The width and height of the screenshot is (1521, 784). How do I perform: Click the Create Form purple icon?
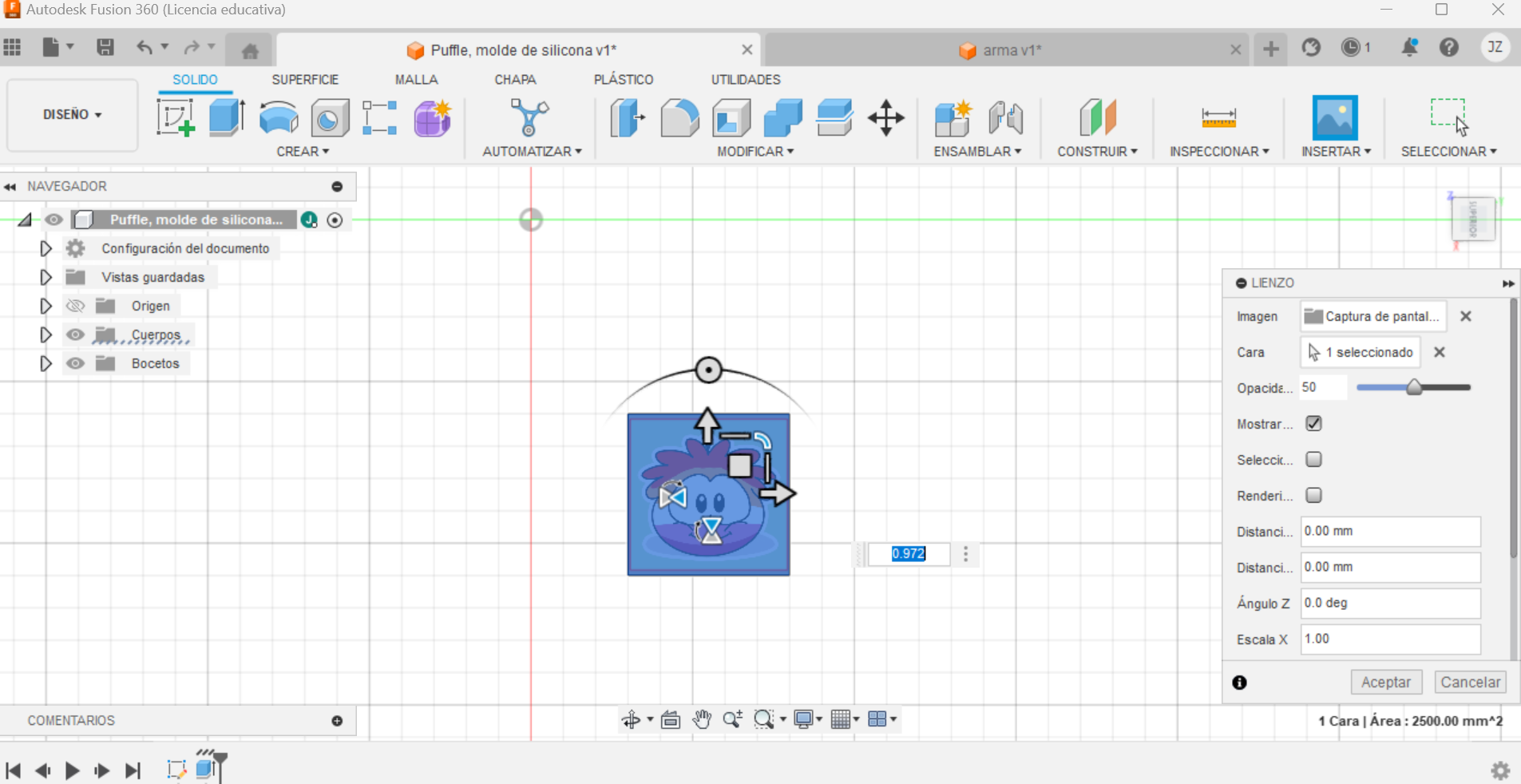433,118
